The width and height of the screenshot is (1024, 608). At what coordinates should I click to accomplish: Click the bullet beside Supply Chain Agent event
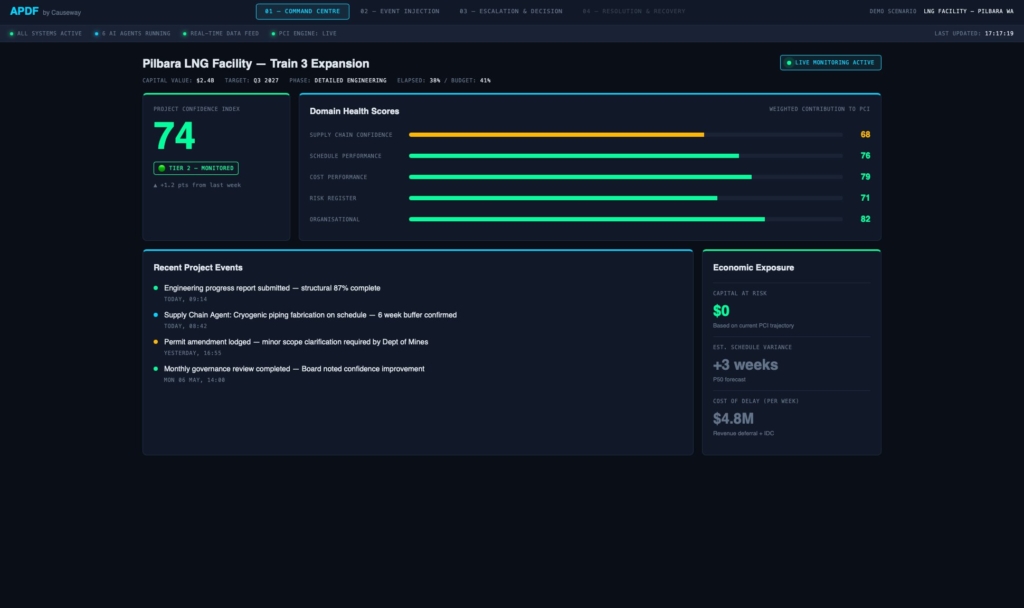pos(155,315)
